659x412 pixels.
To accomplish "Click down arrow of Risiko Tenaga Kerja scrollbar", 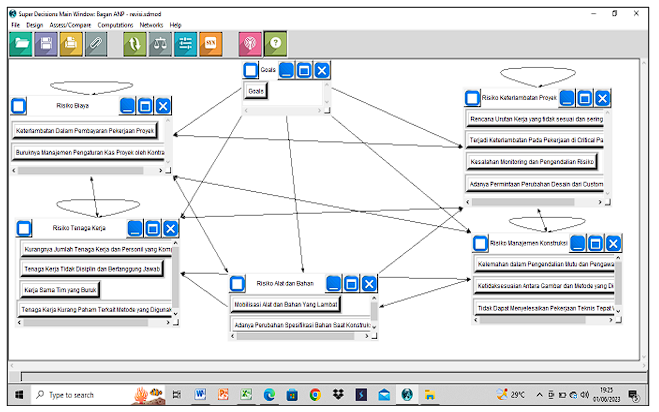I will point(176,314).
